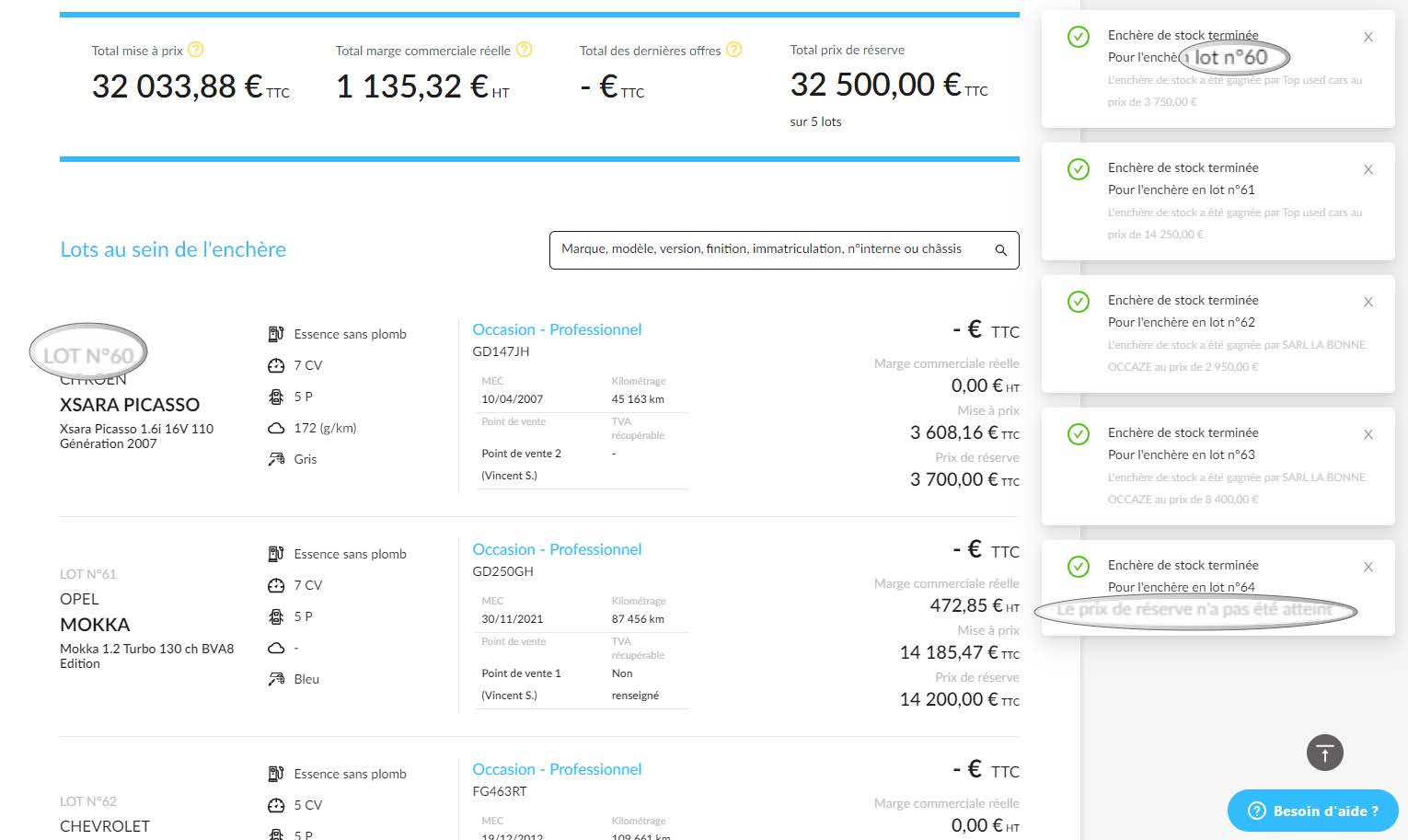The height and width of the screenshot is (840, 1408).
Task: Click the magnifier icon in the lot search box
Action: click(1001, 250)
